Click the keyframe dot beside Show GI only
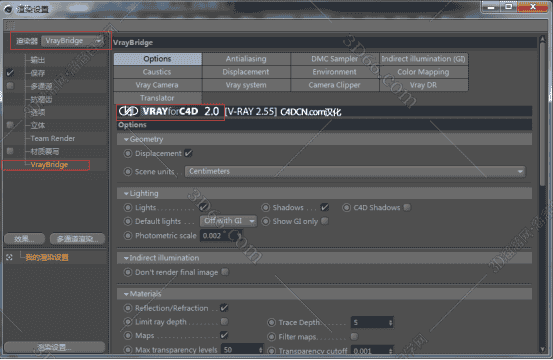Image resolution: width=553 pixels, height=360 pixels. pyautogui.click(x=266, y=221)
